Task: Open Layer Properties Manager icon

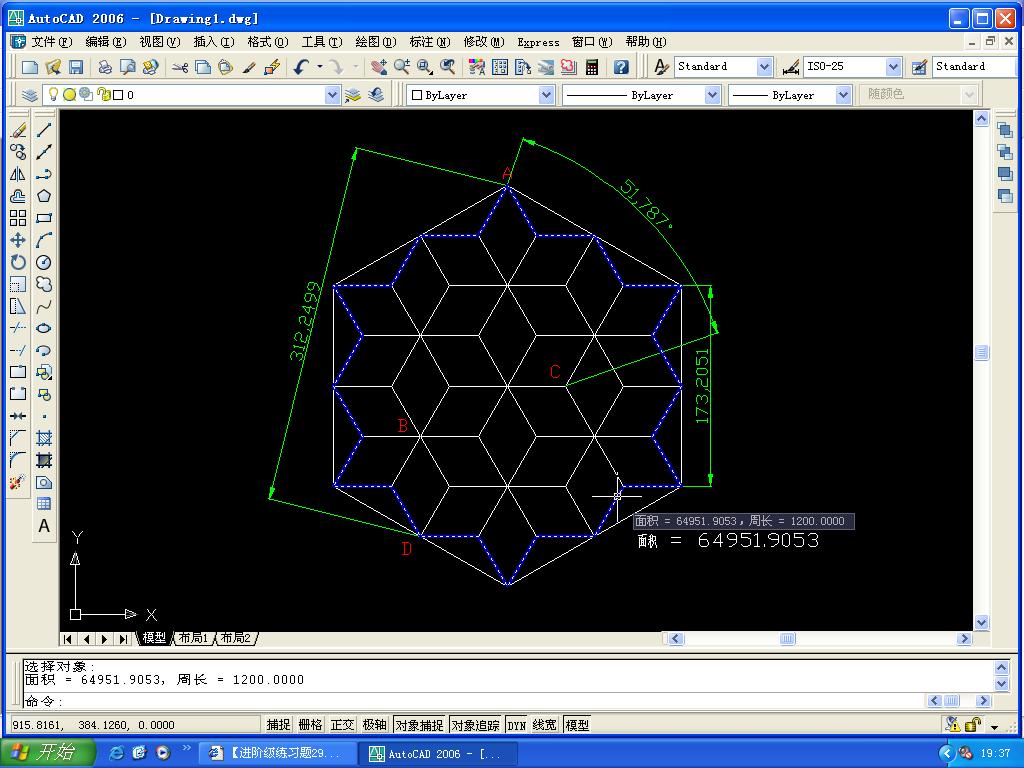Action: coord(29,95)
